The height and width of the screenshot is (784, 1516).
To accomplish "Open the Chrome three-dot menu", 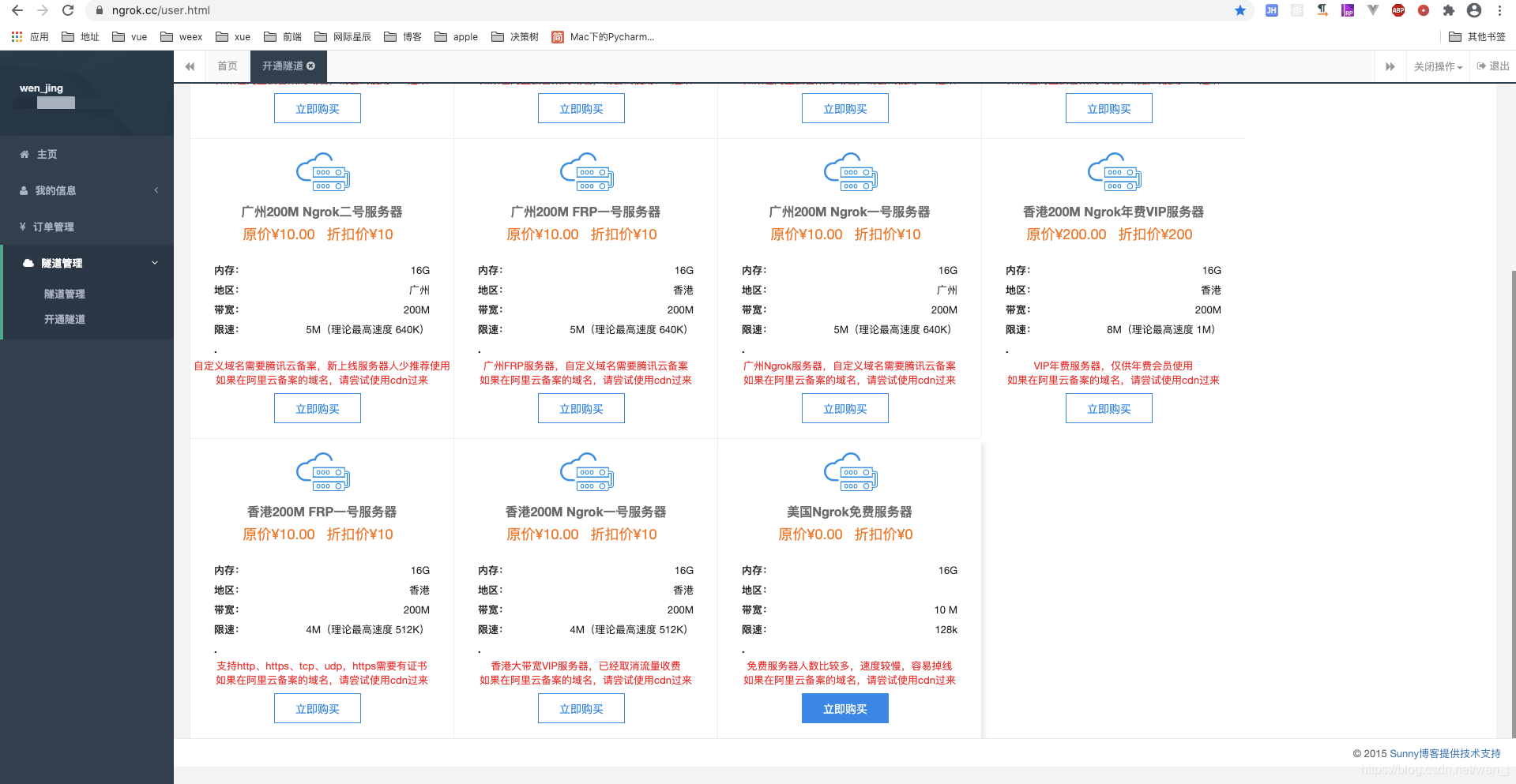I will [1499, 10].
